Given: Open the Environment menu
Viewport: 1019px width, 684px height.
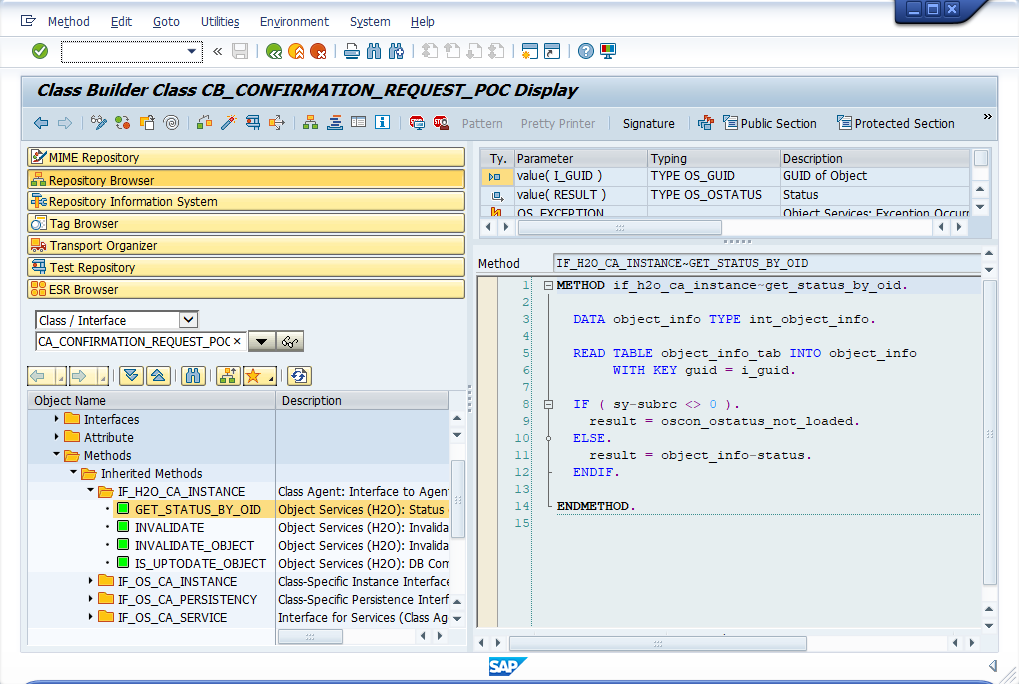Looking at the screenshot, I should point(294,21).
